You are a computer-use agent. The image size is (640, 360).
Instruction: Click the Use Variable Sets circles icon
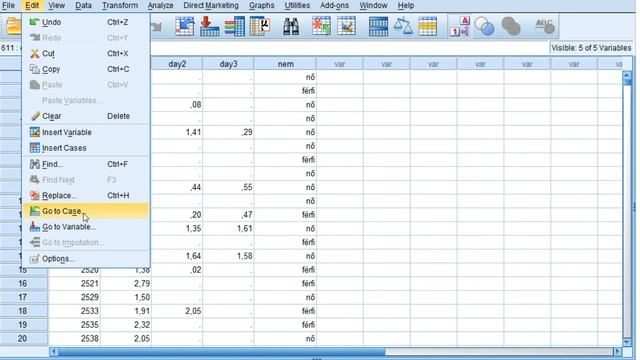point(485,27)
